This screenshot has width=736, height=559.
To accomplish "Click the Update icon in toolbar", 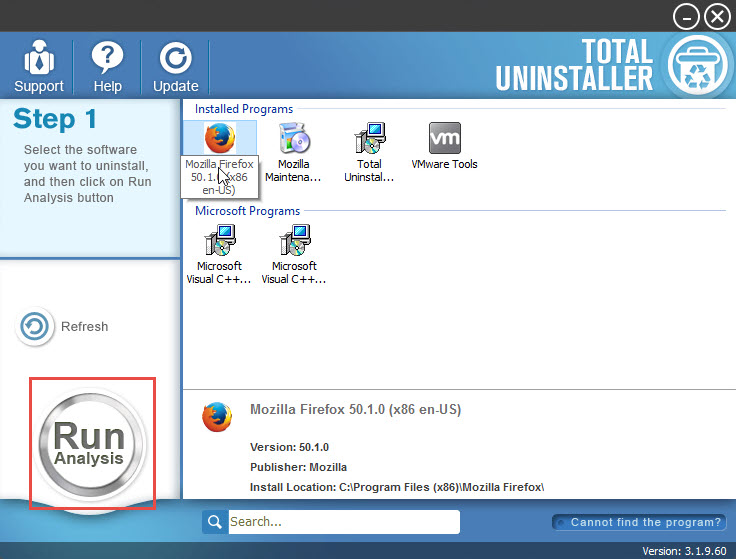I will (176, 58).
